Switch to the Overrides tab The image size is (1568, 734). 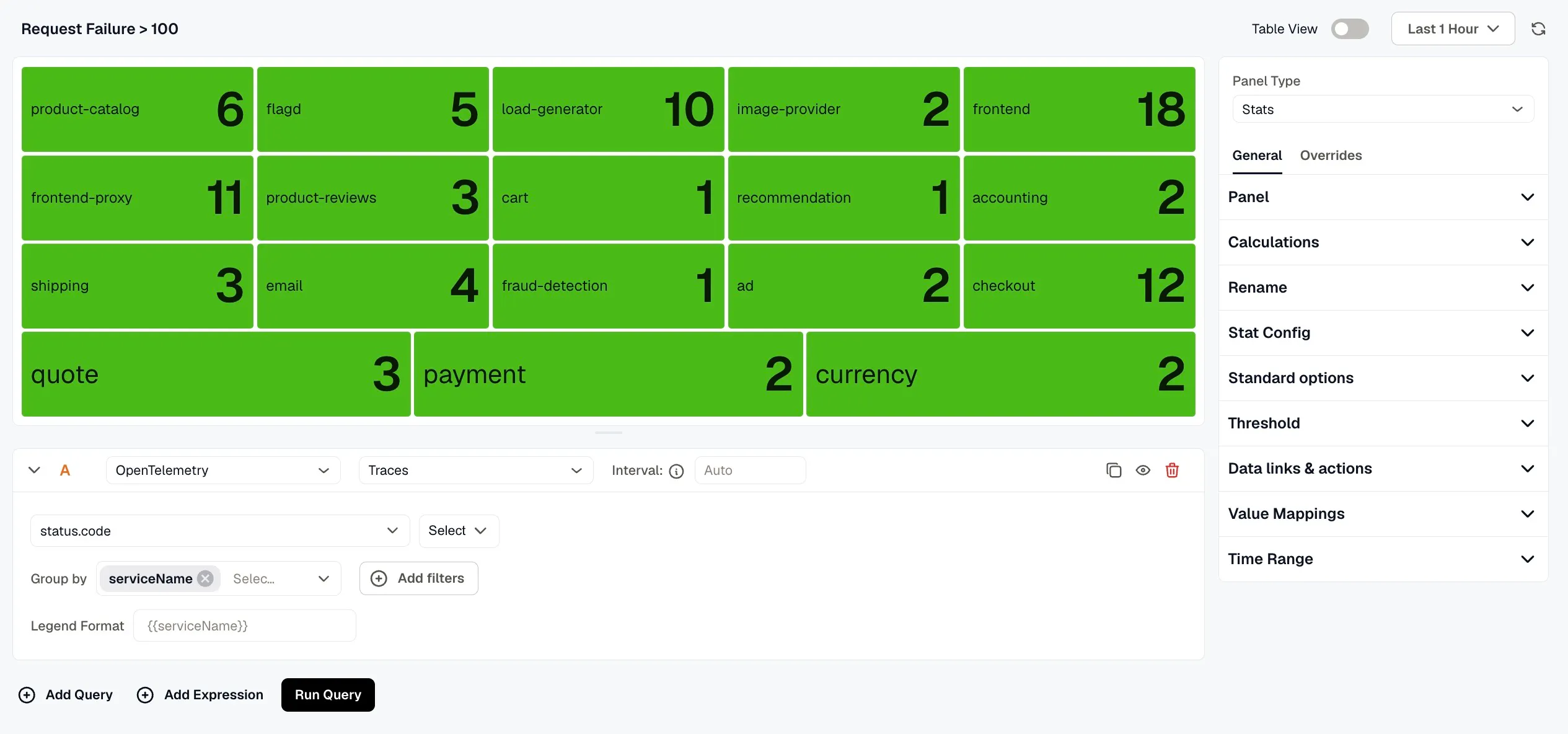point(1331,156)
